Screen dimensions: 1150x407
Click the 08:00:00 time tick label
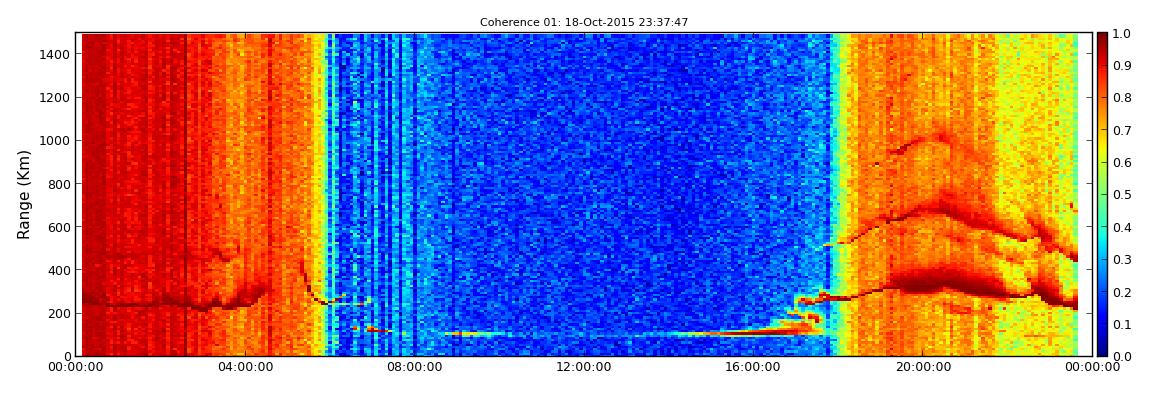click(x=414, y=367)
